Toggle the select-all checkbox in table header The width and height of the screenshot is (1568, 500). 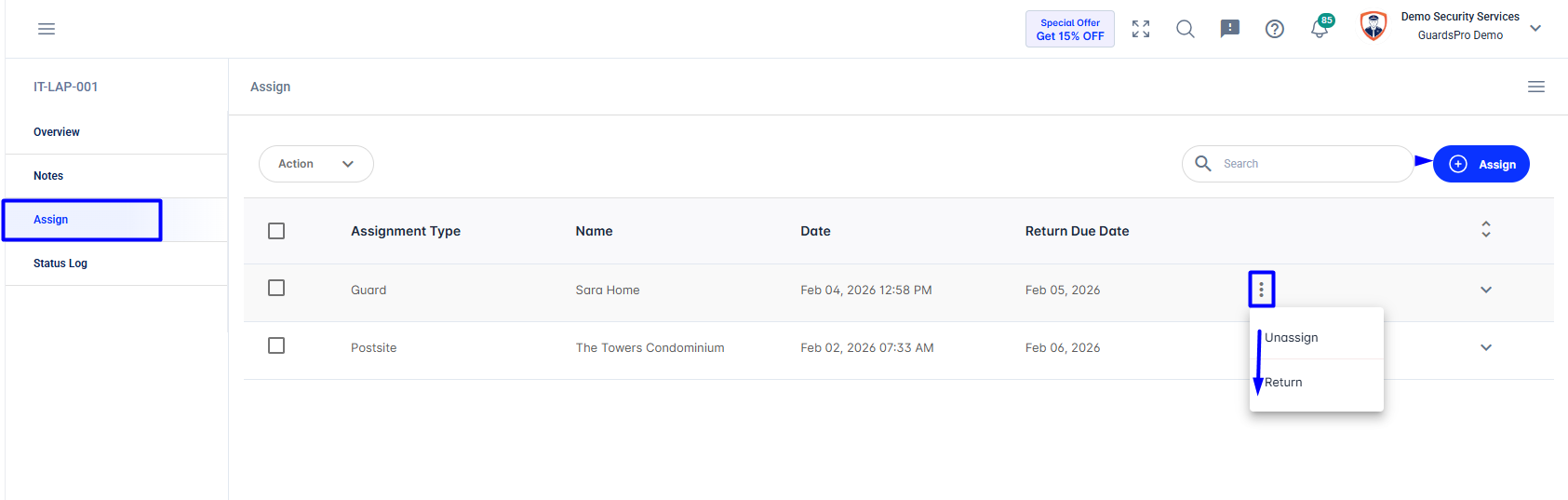pyautogui.click(x=276, y=231)
